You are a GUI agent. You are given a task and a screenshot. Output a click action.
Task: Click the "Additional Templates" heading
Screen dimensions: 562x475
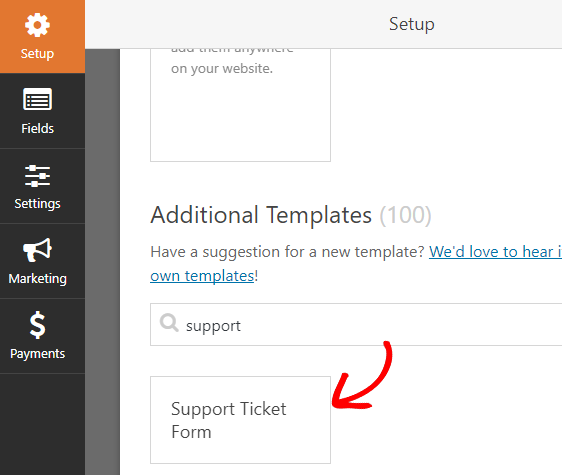tap(261, 215)
